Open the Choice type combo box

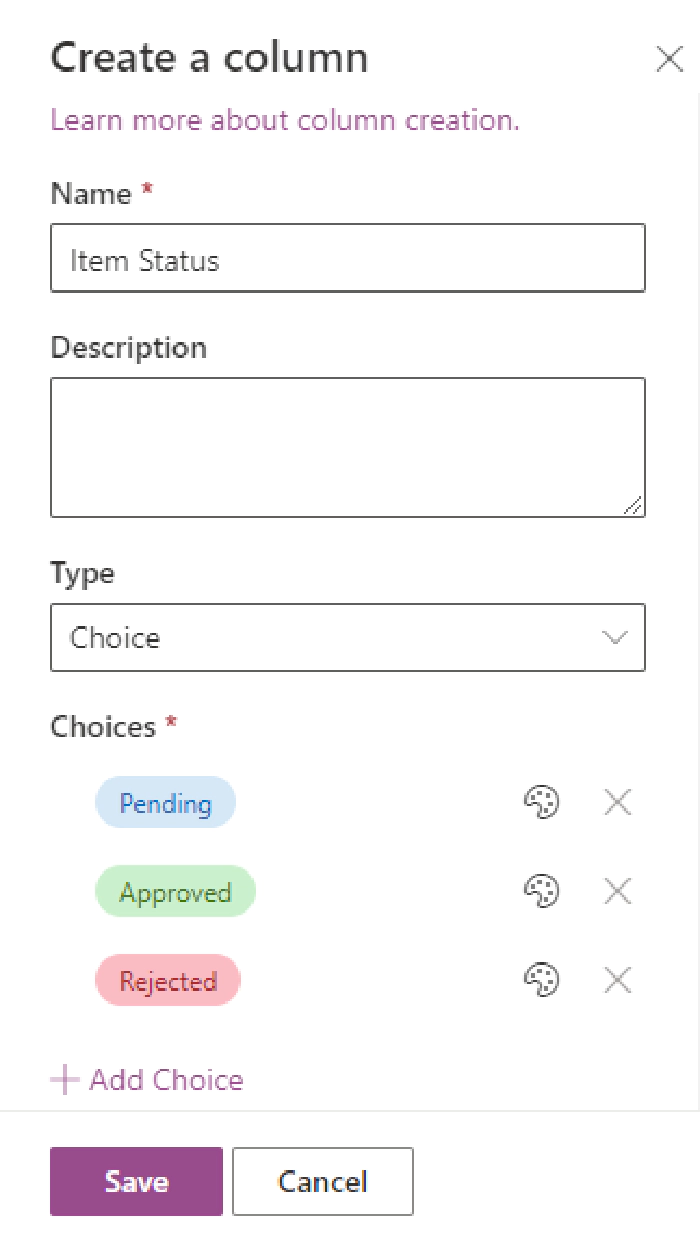point(330,638)
